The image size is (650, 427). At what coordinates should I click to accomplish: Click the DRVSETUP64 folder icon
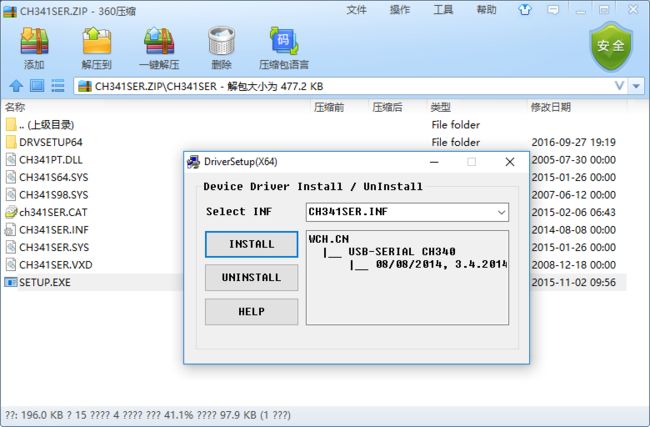tap(11, 142)
